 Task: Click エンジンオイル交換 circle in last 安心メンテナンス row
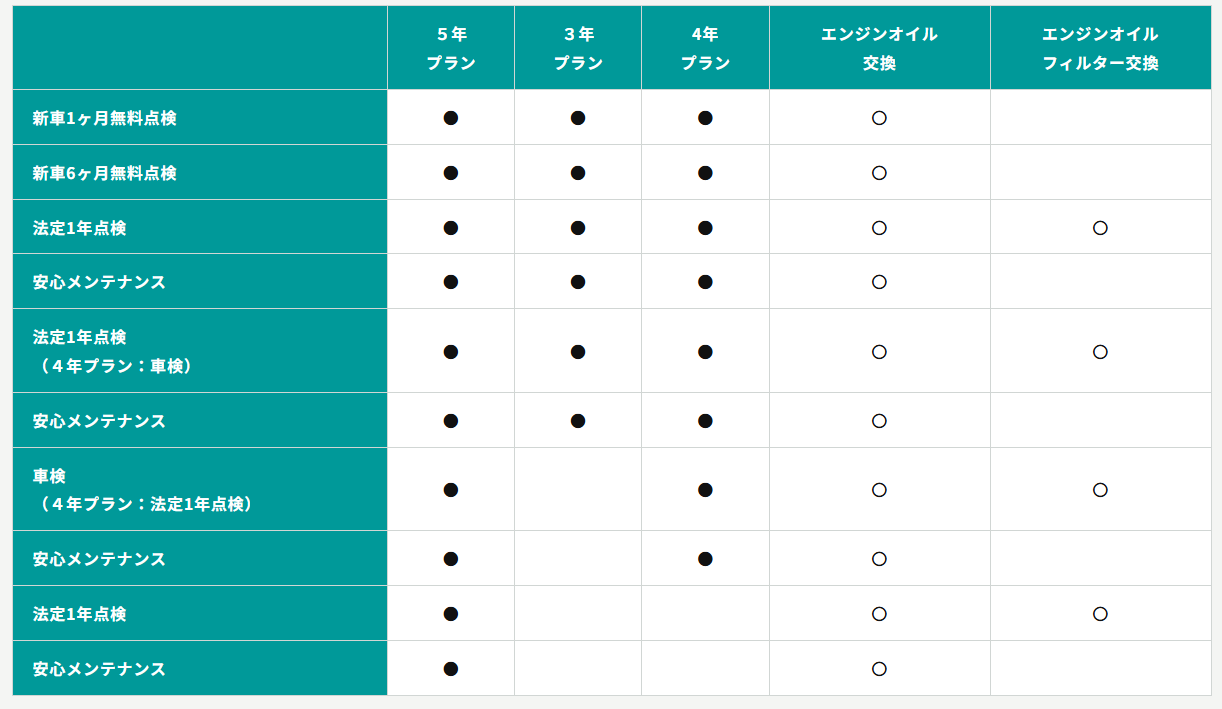point(879,669)
